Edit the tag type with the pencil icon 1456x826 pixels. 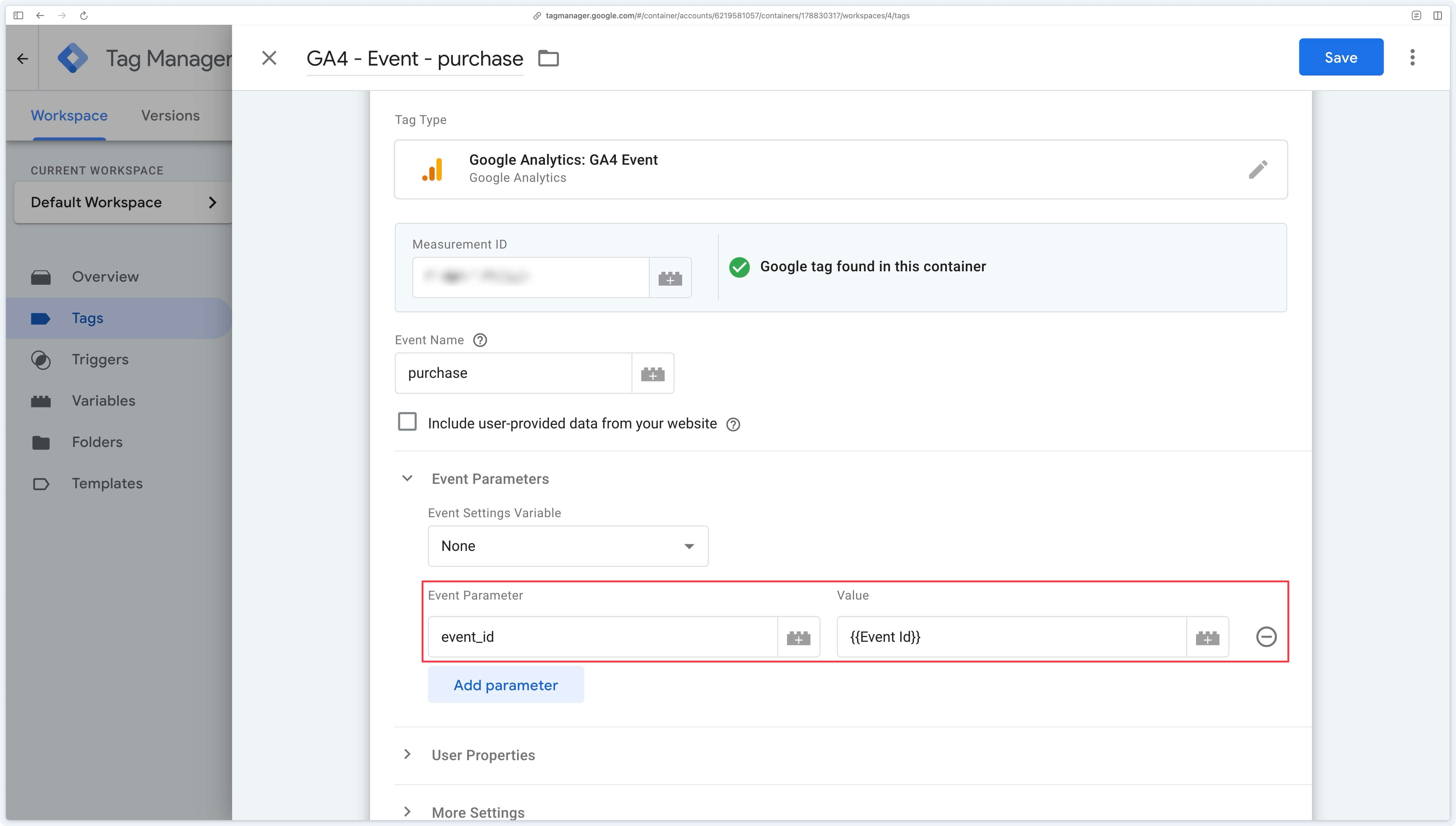click(x=1258, y=169)
